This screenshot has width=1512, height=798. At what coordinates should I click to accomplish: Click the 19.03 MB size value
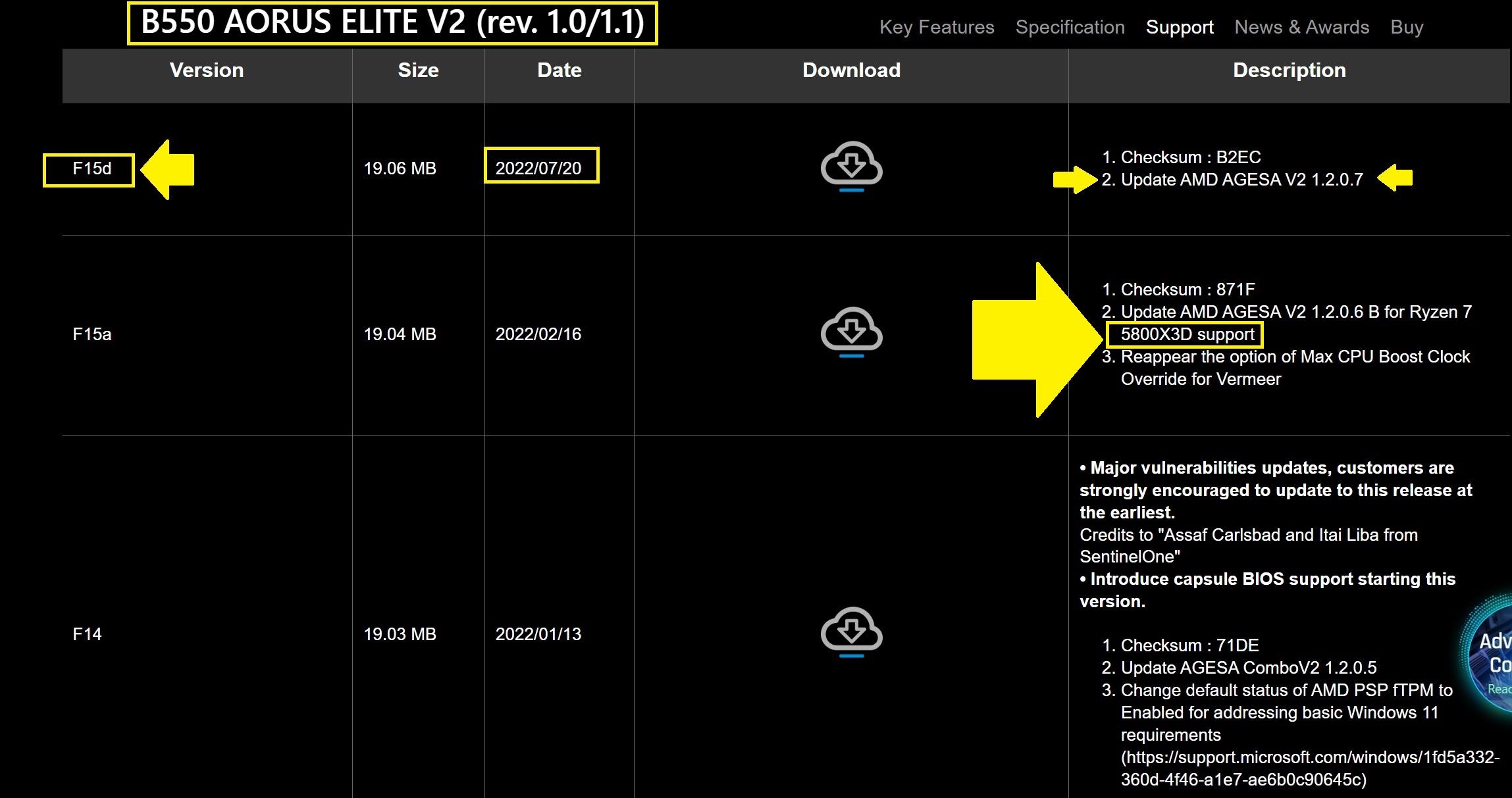(400, 634)
